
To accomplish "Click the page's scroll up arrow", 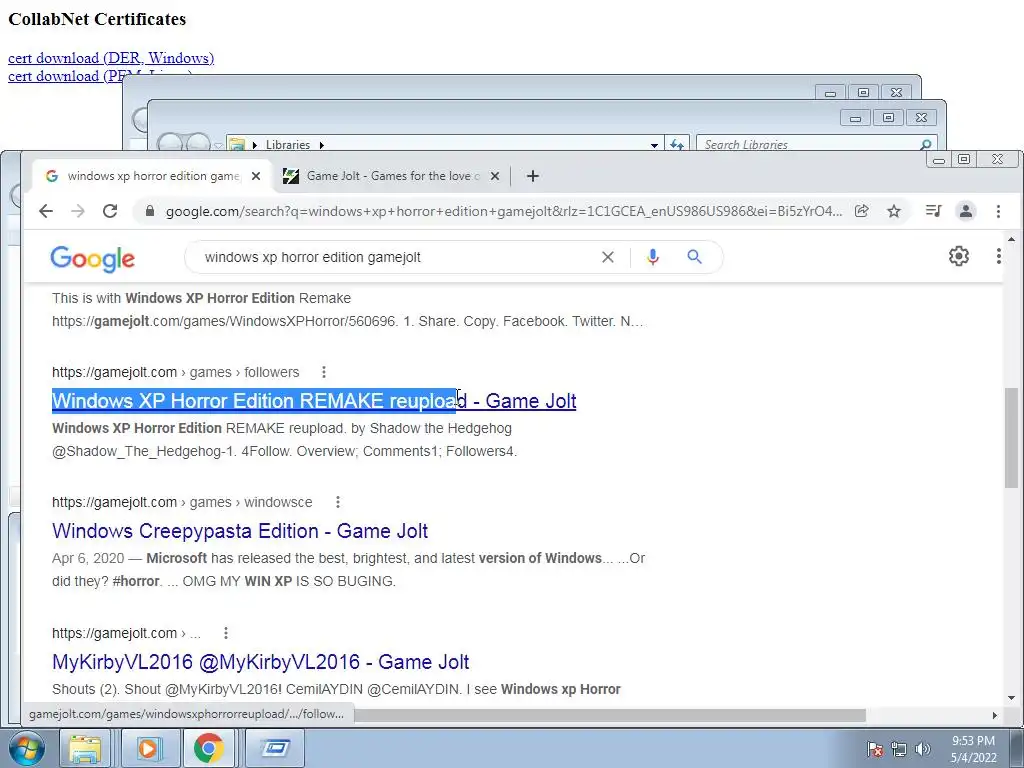I will (x=1011, y=239).
